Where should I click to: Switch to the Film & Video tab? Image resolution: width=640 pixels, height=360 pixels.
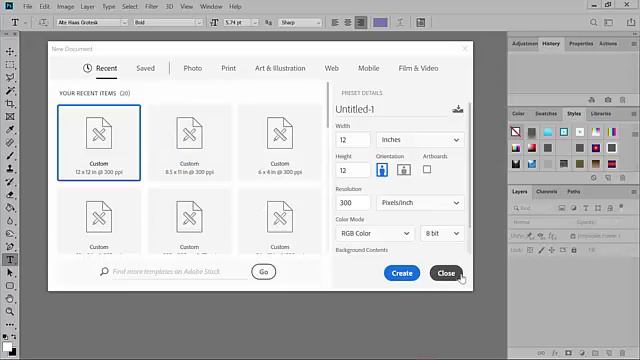pos(418,68)
